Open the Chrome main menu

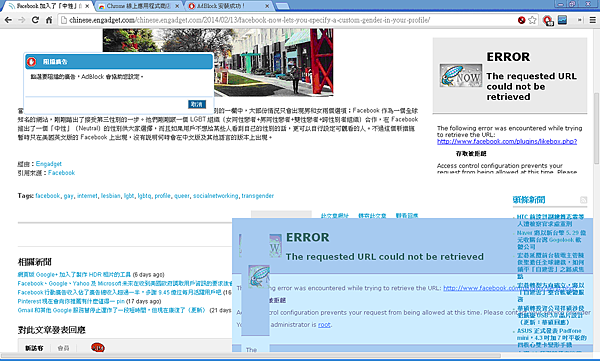tap(592, 20)
